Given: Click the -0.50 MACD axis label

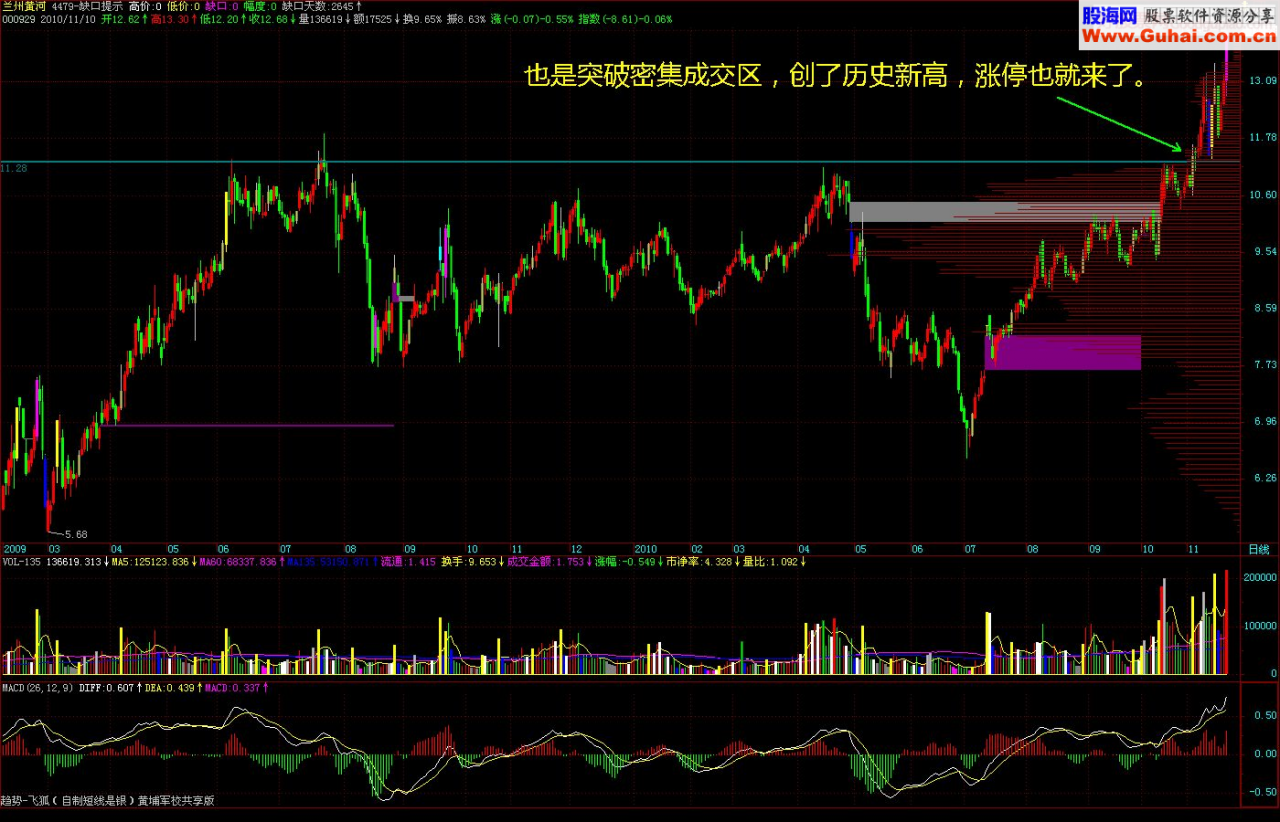Looking at the screenshot, I should (1262, 792).
